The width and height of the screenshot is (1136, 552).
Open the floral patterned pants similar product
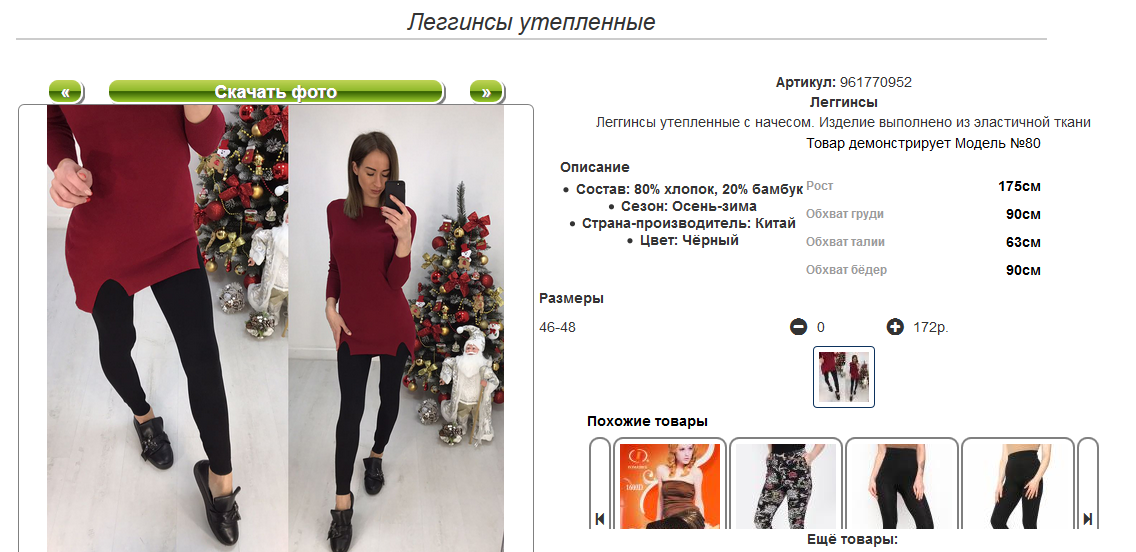click(786, 483)
